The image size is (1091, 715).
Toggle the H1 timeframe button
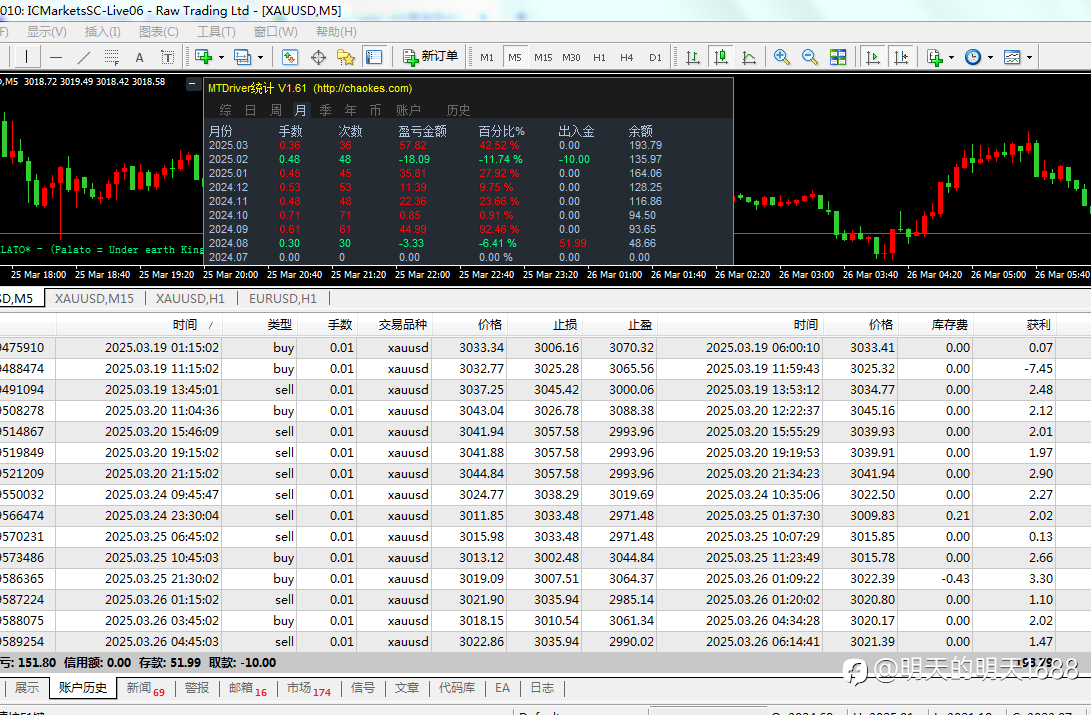click(x=599, y=57)
